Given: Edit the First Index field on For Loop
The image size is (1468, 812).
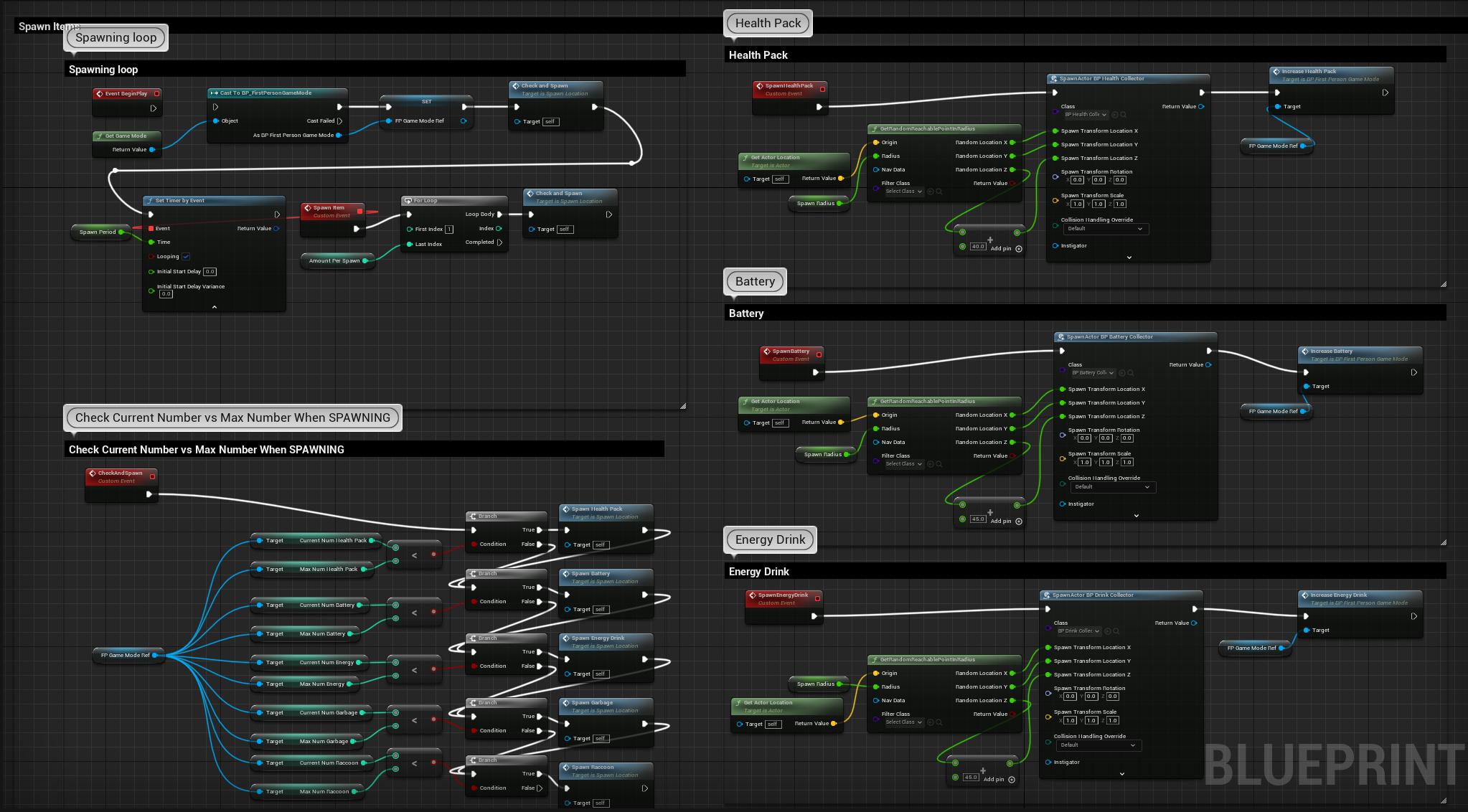Looking at the screenshot, I should click(x=449, y=229).
